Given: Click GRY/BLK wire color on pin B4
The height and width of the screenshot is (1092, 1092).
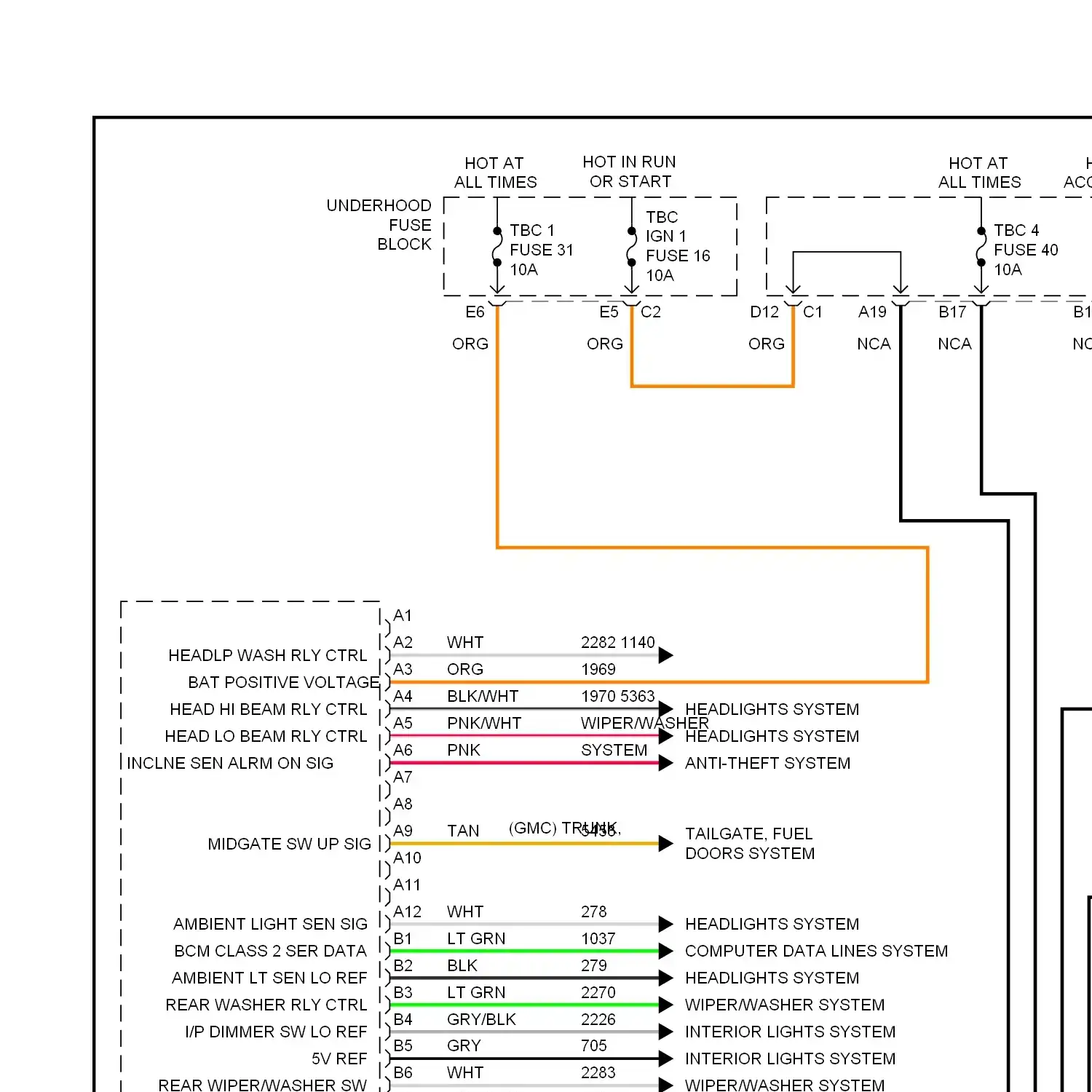Looking at the screenshot, I should pos(481,1019).
